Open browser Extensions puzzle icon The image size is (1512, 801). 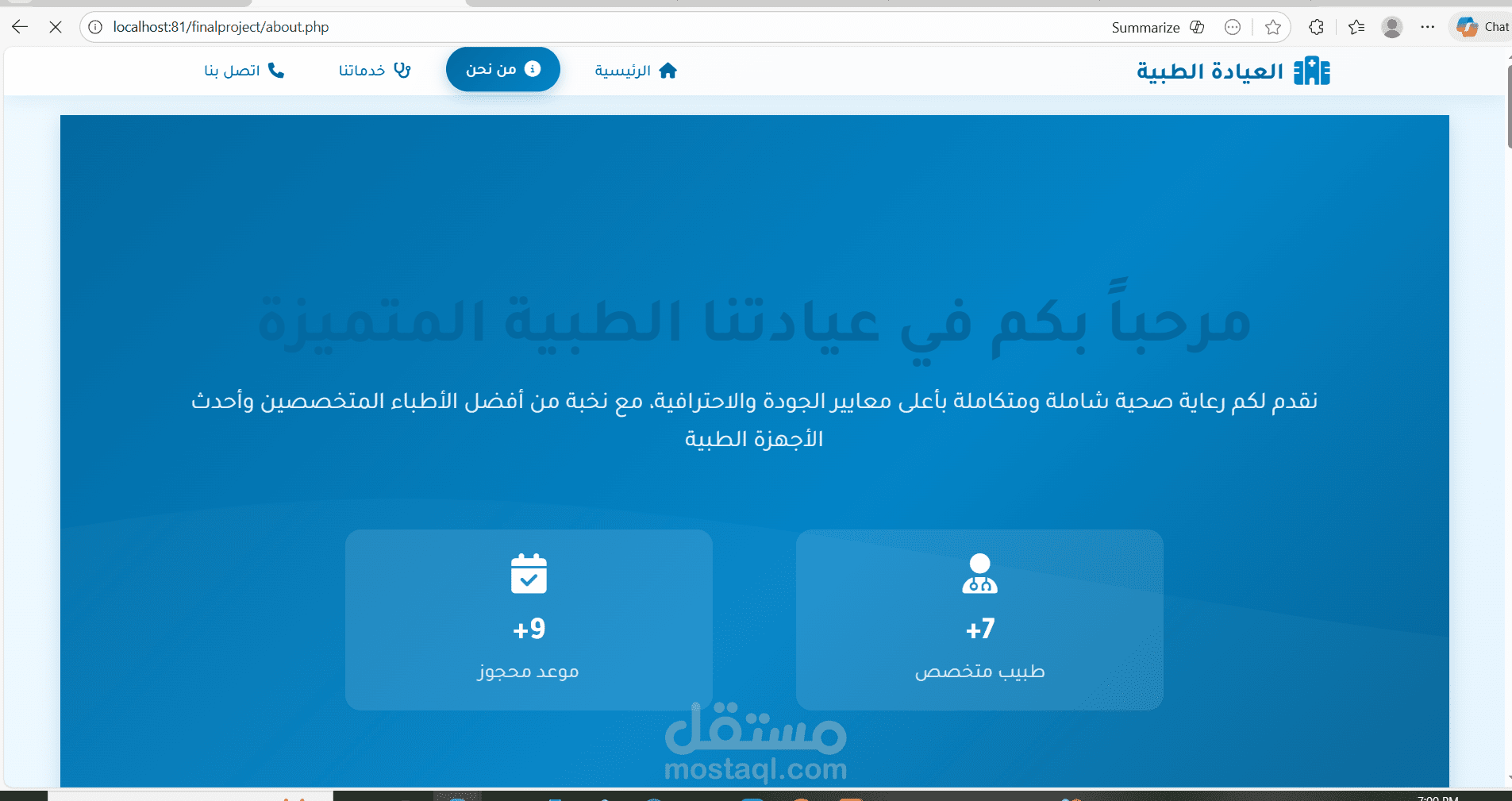[x=1316, y=27]
